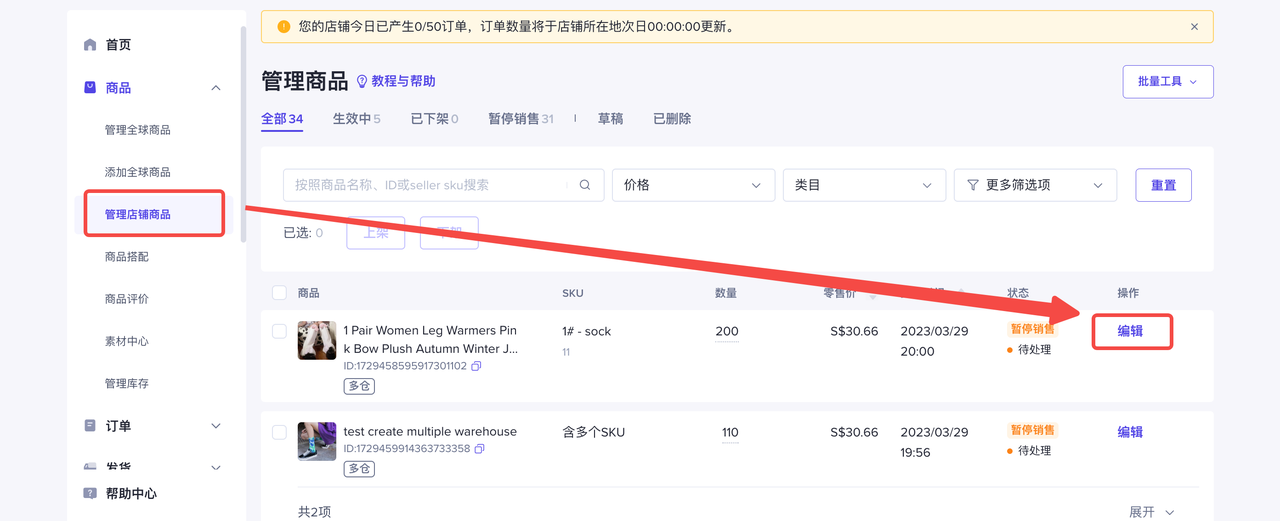The width and height of the screenshot is (1280, 521).
Task: Click the 帮助中心 question mark icon
Action: [90, 494]
